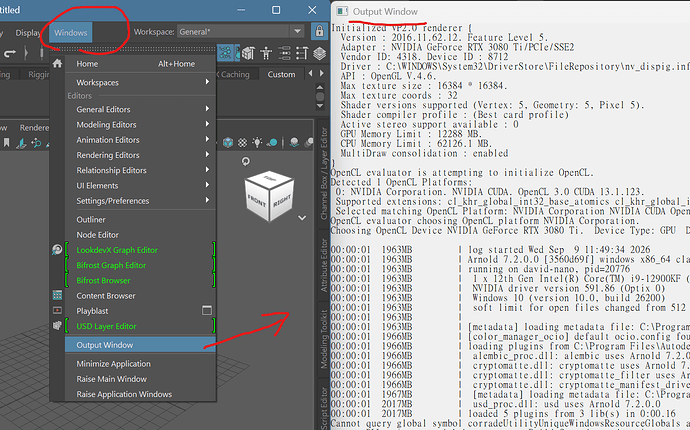
Task: Toggle textured checker display icon
Action: click(242, 142)
